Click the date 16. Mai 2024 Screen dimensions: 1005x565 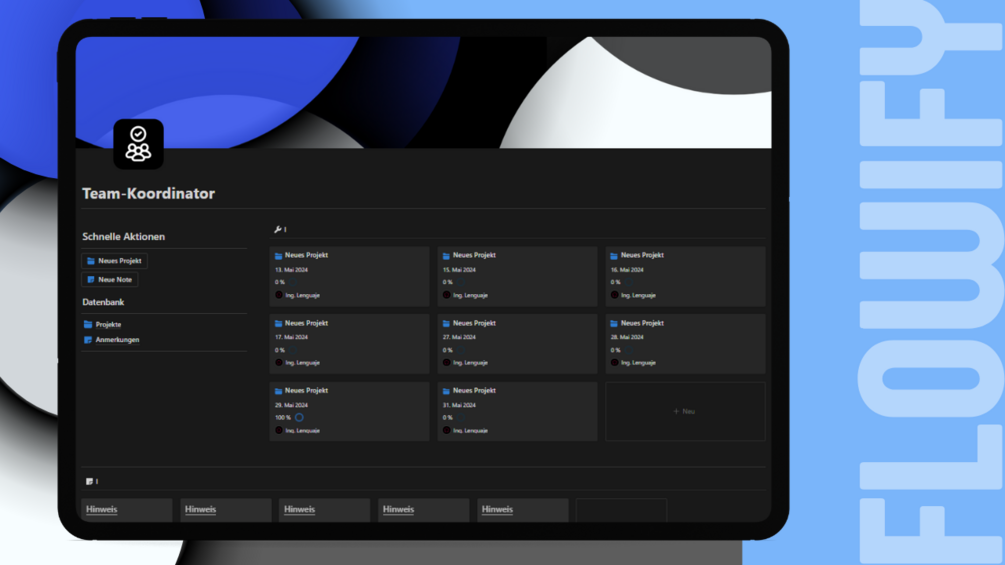coord(627,270)
